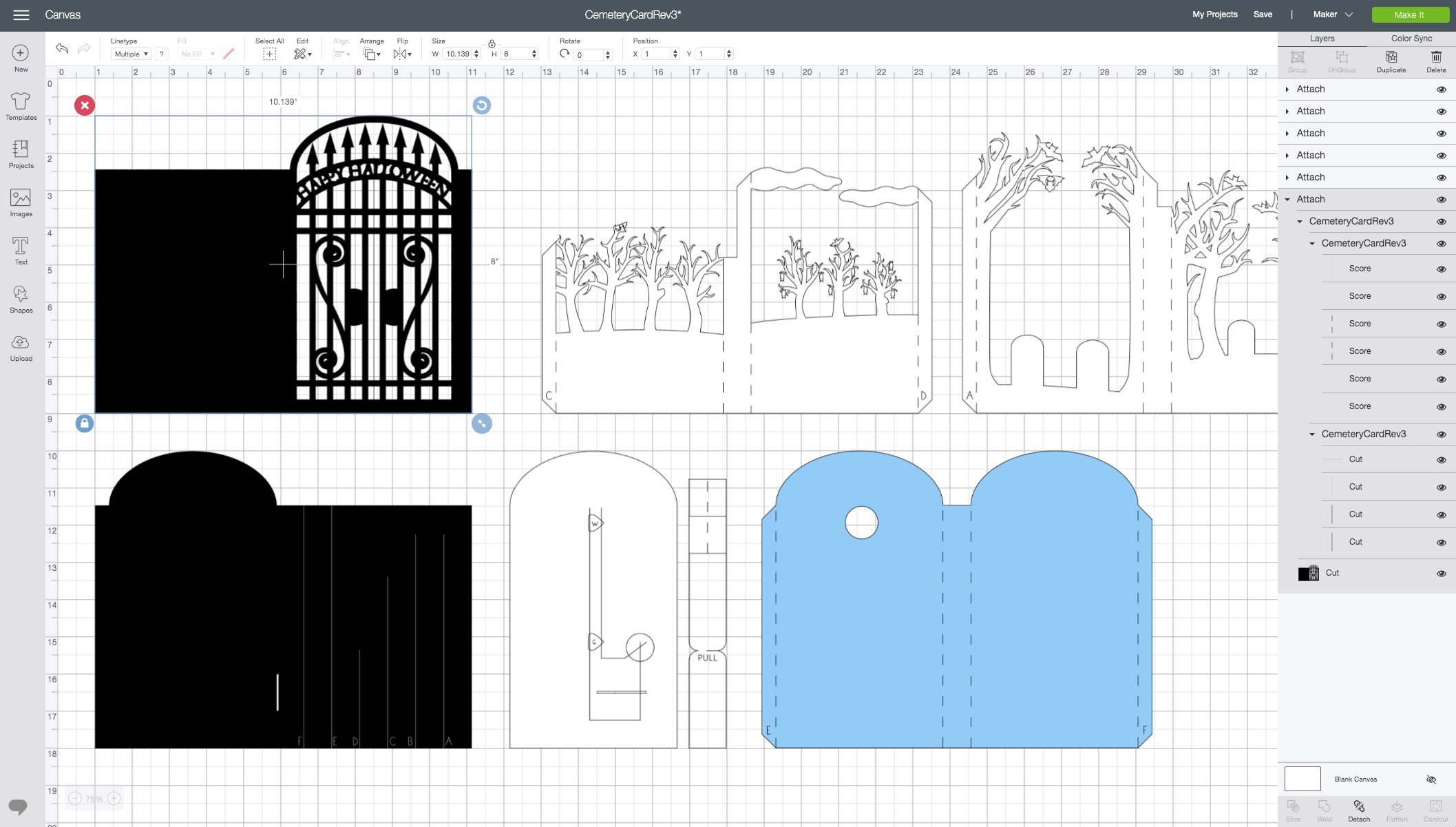The height and width of the screenshot is (827, 1456).
Task: Open the hamburger main menu
Action: tap(21, 14)
